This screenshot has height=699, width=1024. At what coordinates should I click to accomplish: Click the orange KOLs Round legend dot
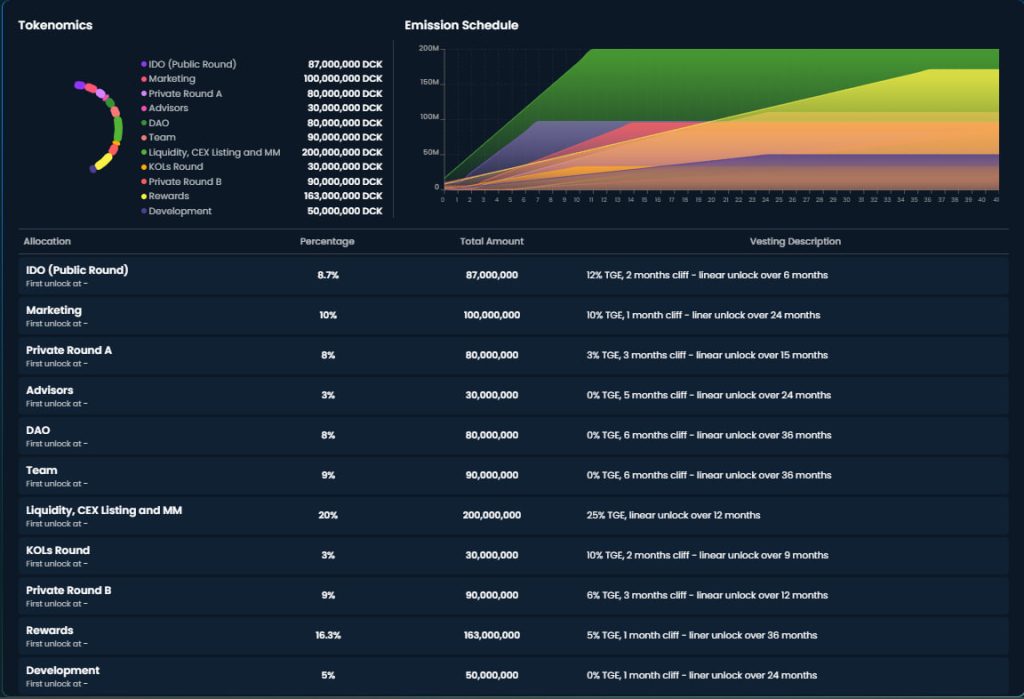(x=144, y=167)
